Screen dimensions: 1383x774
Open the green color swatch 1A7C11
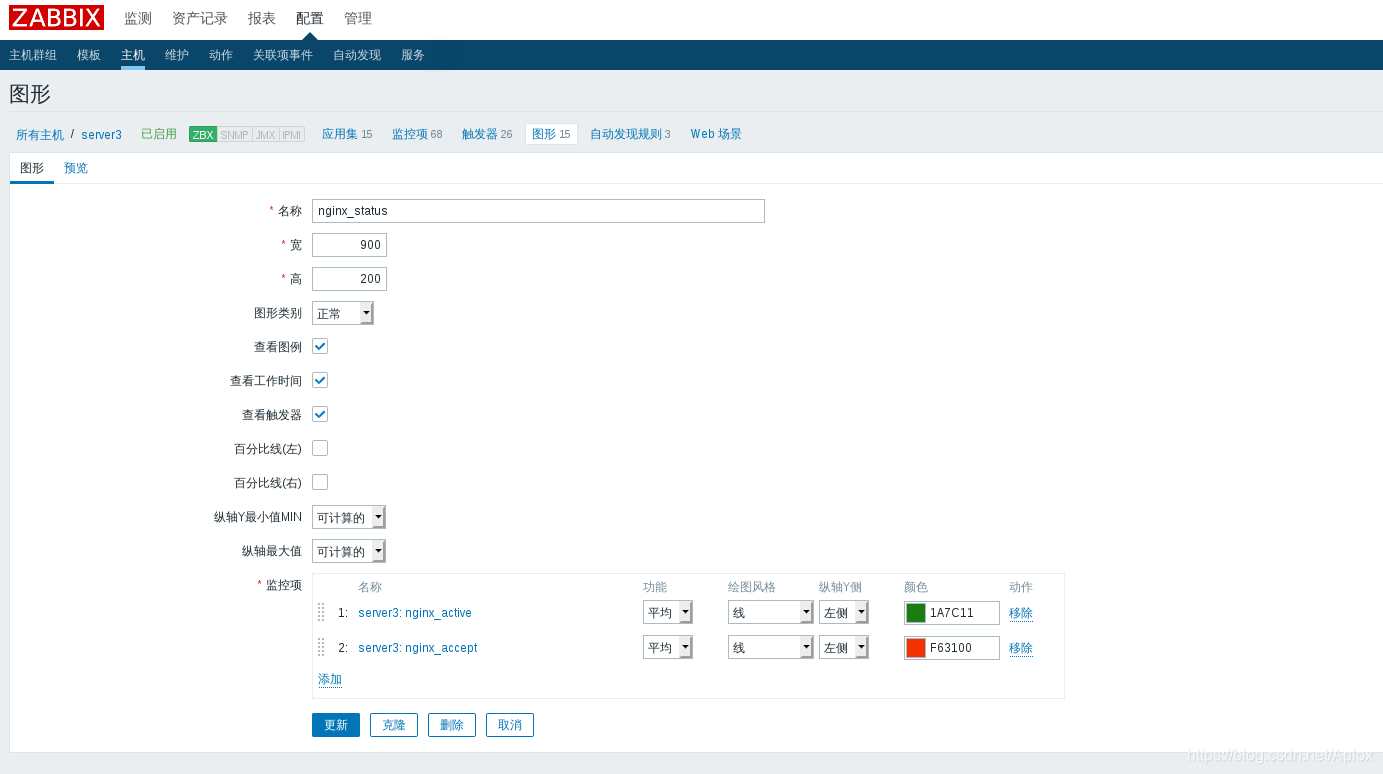(916, 613)
